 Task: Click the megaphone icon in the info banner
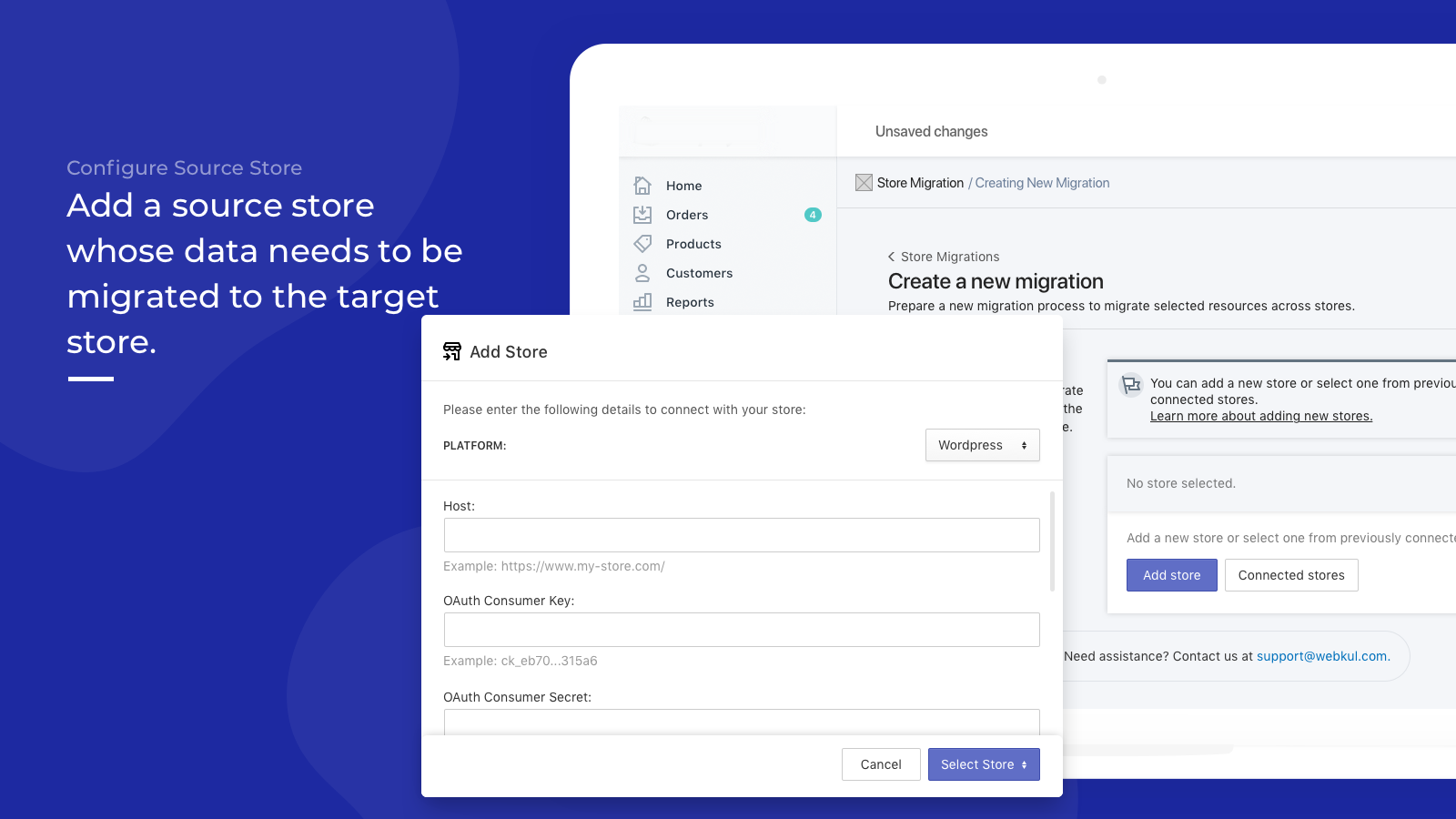click(1131, 386)
